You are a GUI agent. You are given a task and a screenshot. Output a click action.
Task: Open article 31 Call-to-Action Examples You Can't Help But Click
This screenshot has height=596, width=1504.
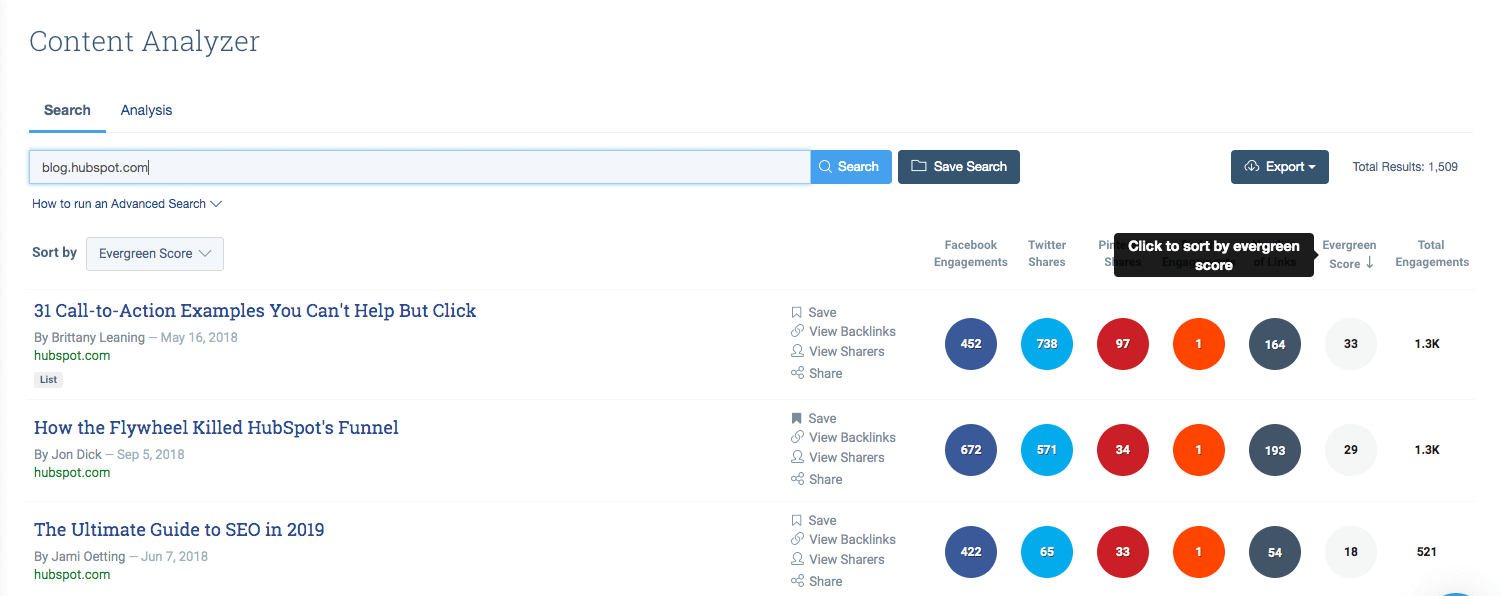[255, 311]
